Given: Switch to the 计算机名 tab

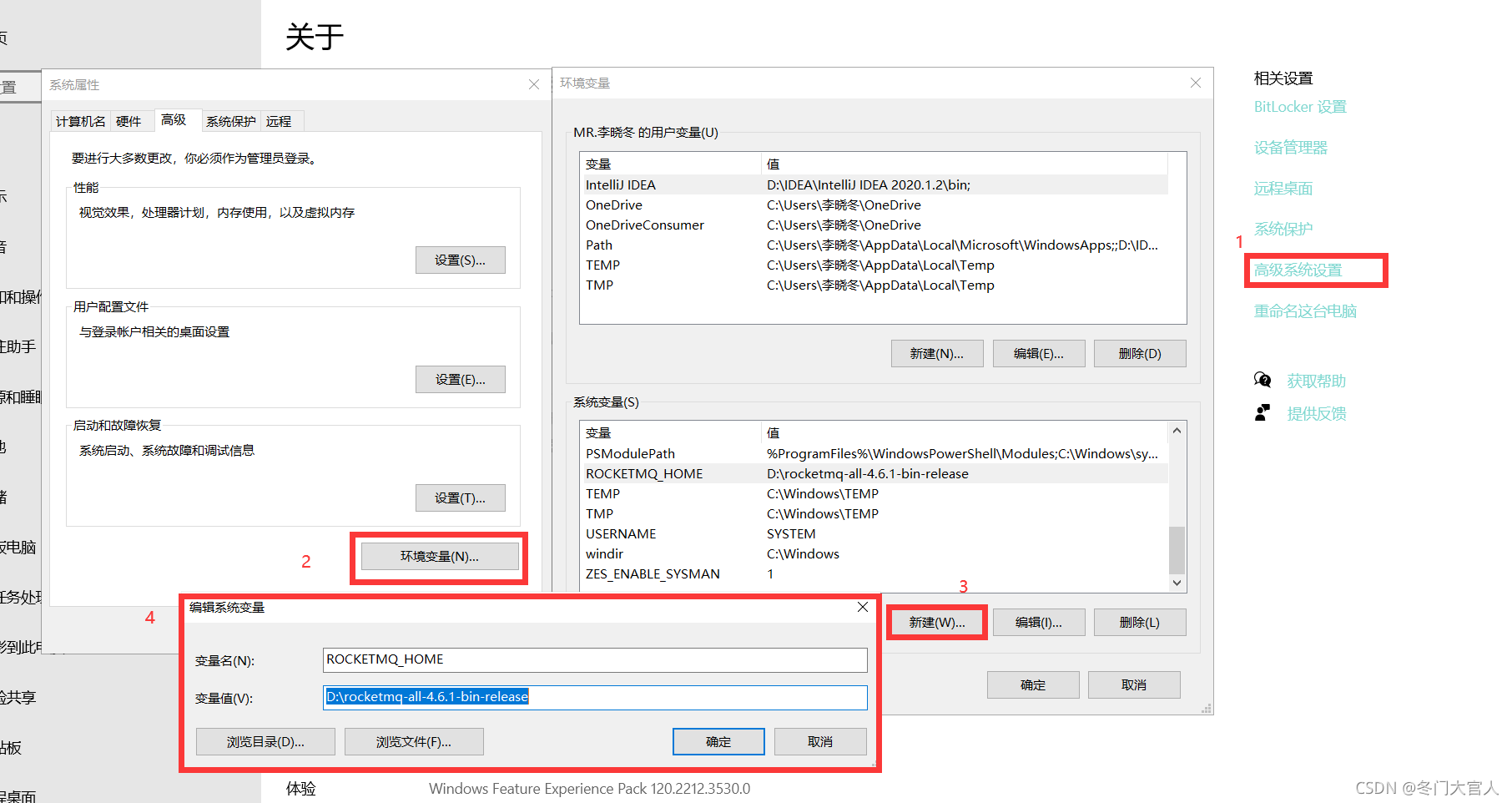Looking at the screenshot, I should pos(81,122).
